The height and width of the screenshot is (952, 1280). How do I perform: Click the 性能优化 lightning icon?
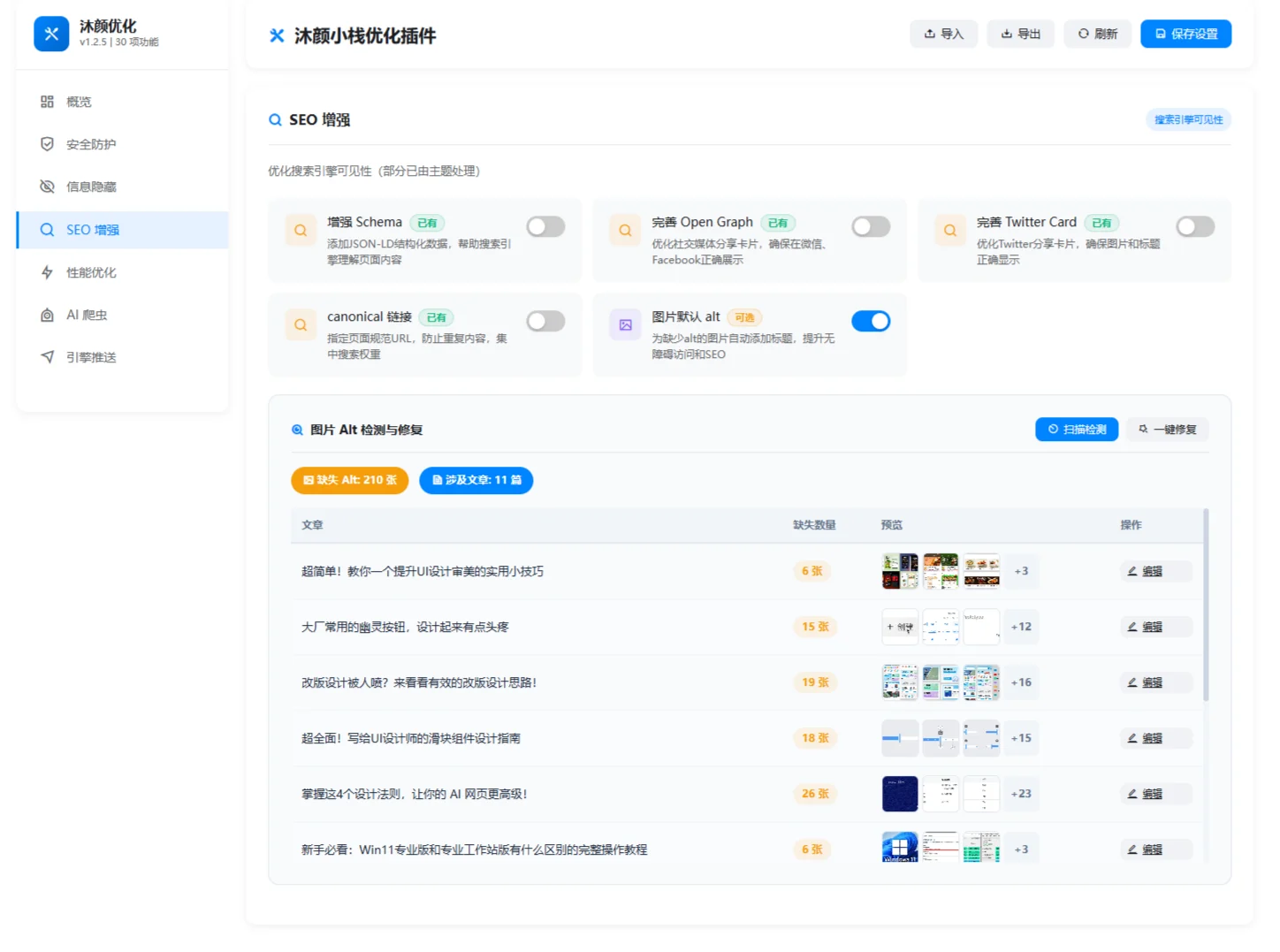coord(48,272)
